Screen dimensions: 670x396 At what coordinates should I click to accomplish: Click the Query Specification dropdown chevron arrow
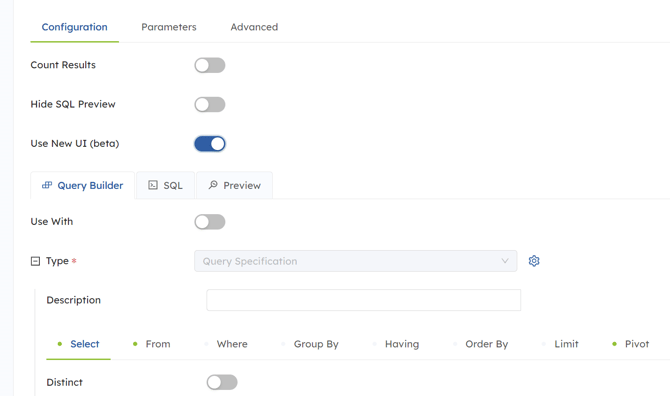(505, 261)
